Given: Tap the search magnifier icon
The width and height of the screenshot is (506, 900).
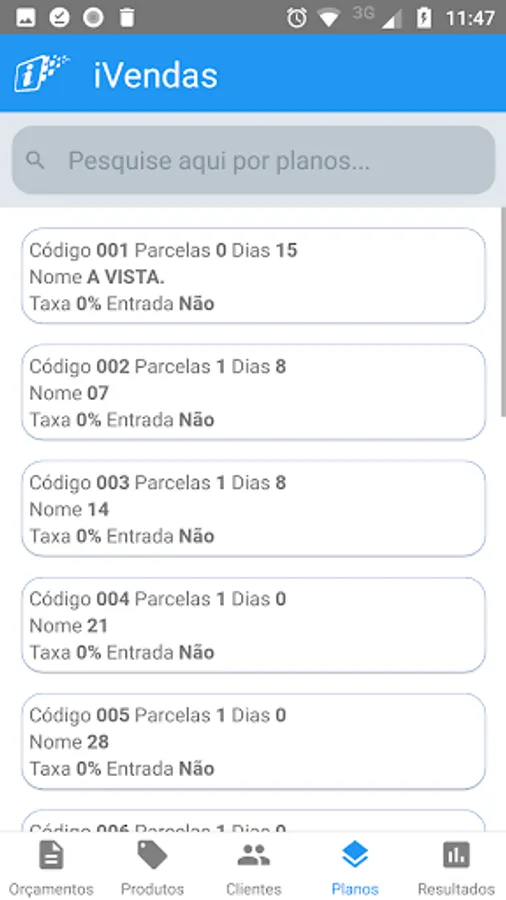Looking at the screenshot, I should pyautogui.click(x=36, y=161).
